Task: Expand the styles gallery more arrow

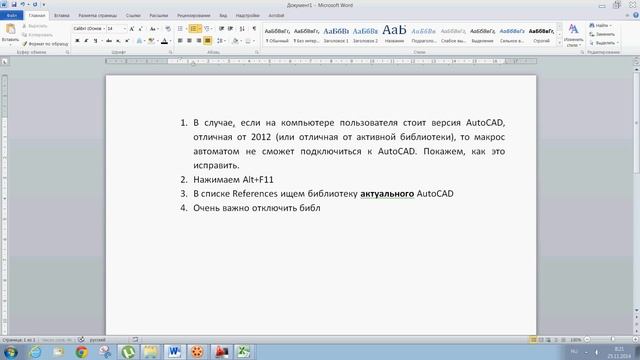Action: click(x=559, y=43)
